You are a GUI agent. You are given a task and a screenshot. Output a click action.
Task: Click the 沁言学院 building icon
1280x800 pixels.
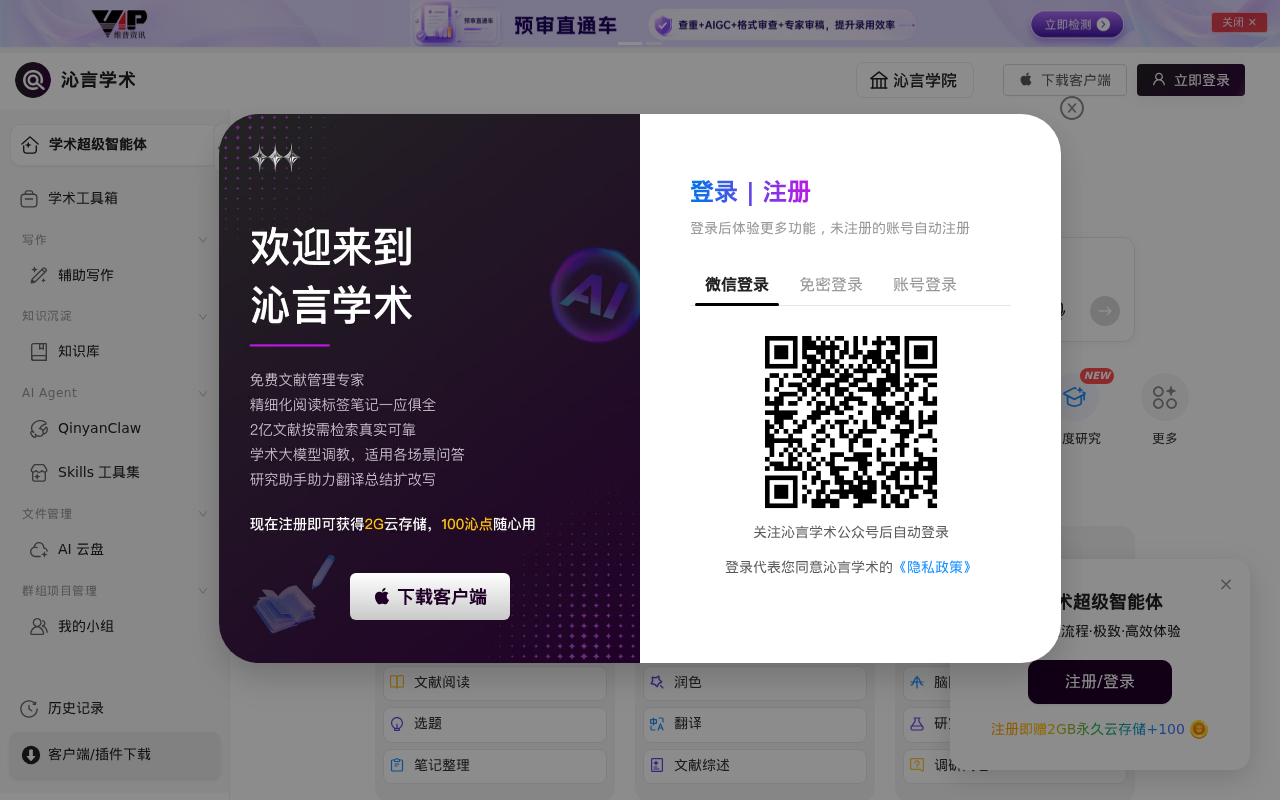tap(879, 80)
